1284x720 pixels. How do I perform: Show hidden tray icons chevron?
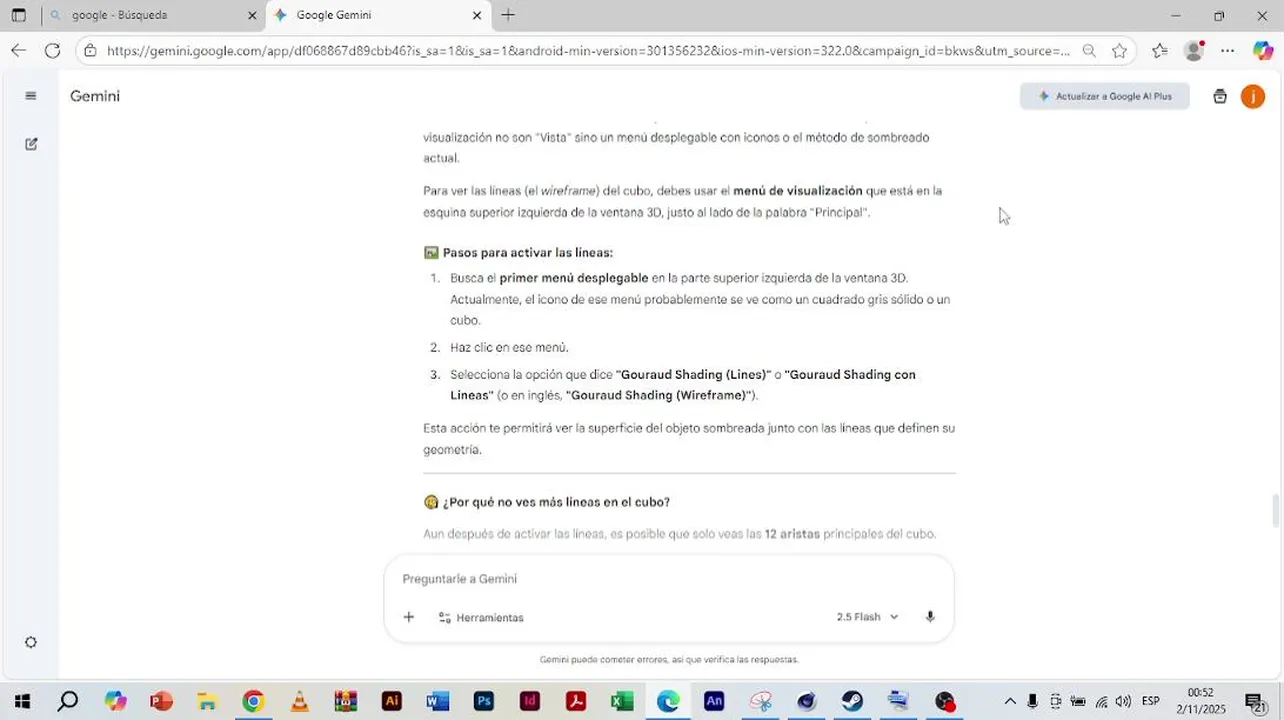point(1010,702)
